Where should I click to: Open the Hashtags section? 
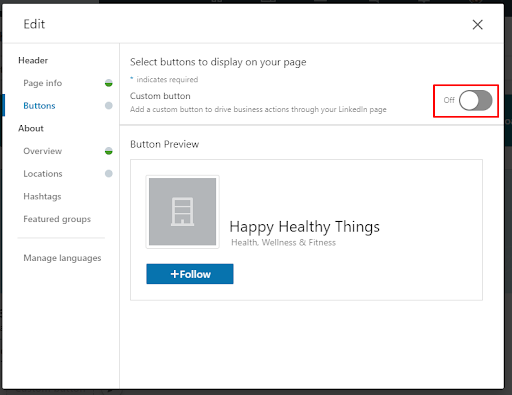[x=42, y=196]
